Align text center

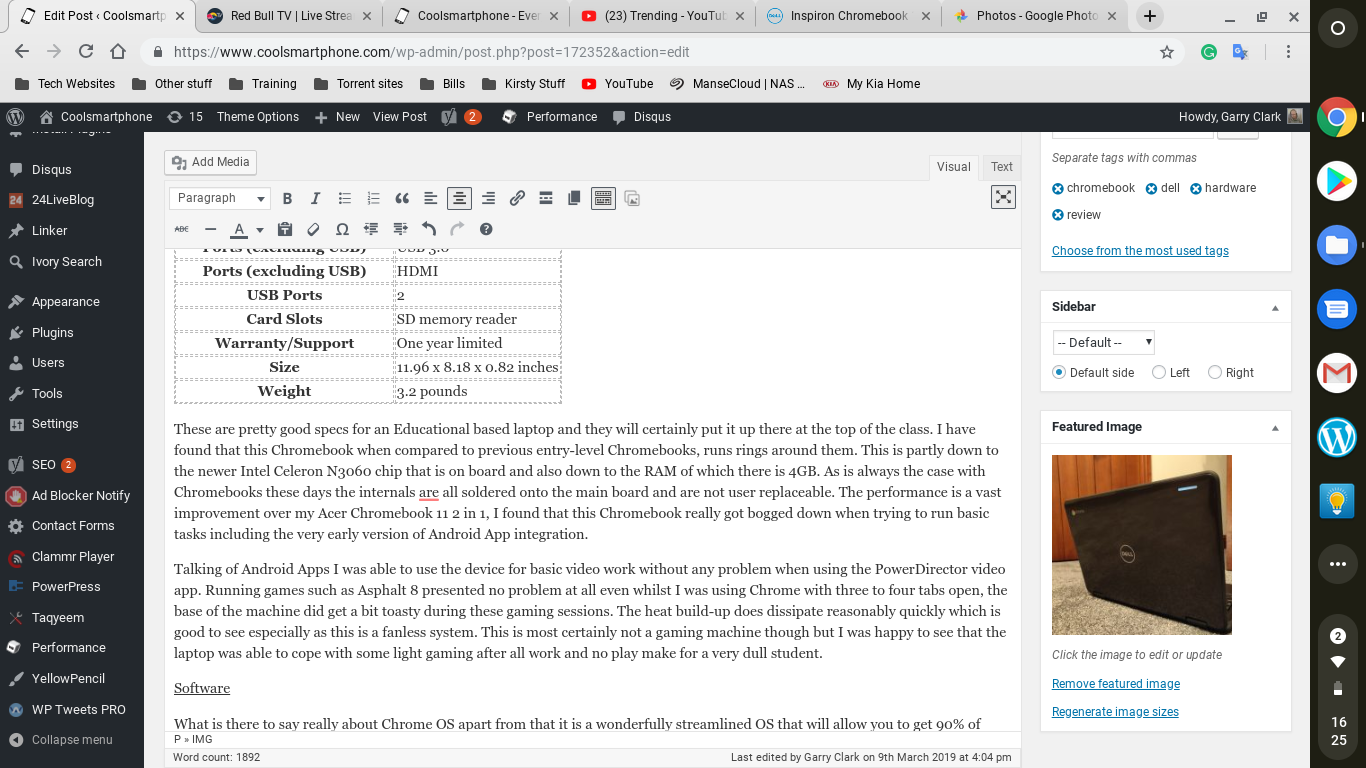click(x=459, y=198)
